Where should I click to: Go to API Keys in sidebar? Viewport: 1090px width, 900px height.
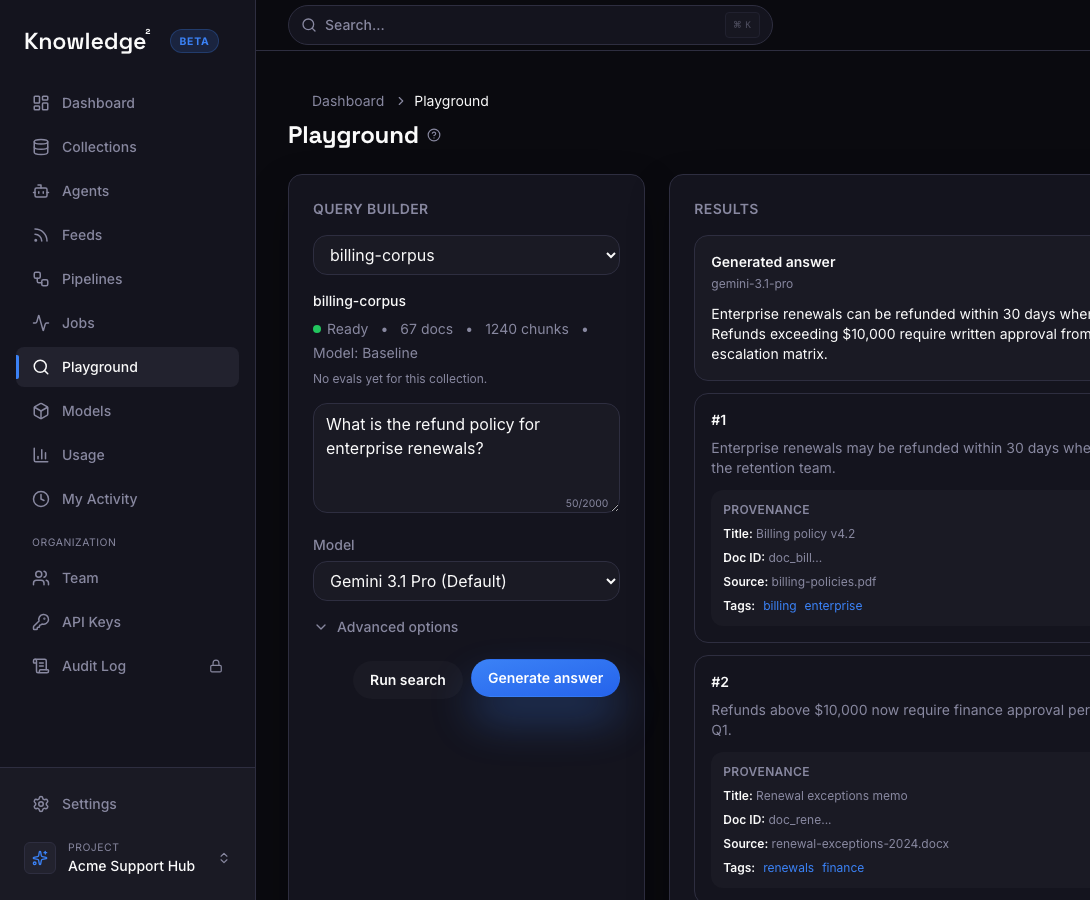coord(91,622)
